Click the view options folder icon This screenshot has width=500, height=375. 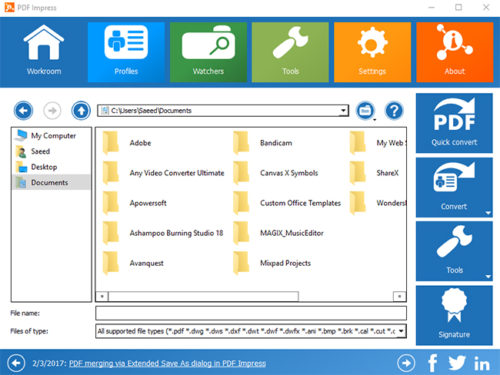click(365, 111)
